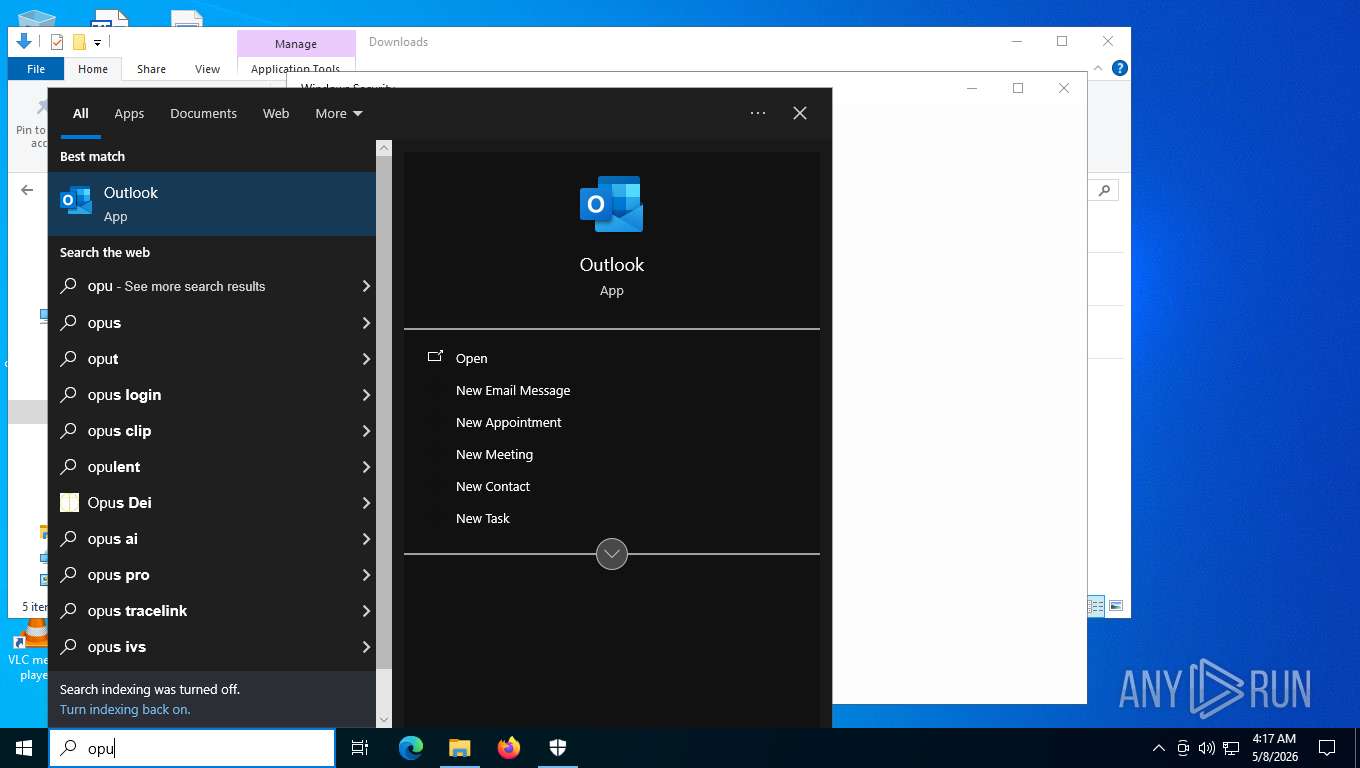1360x768 pixels.
Task: Select the Documents search tab
Action: [203, 113]
